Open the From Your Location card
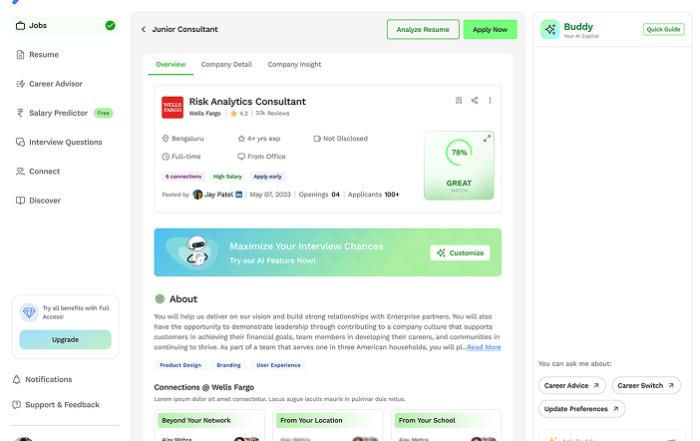This screenshot has height=441, width=700. point(328,425)
